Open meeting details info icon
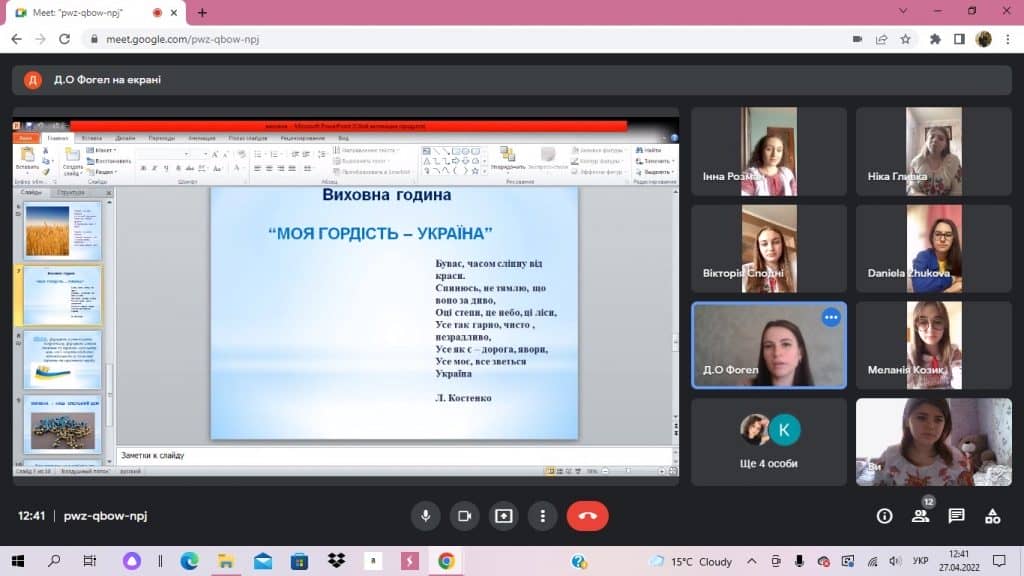 point(884,516)
